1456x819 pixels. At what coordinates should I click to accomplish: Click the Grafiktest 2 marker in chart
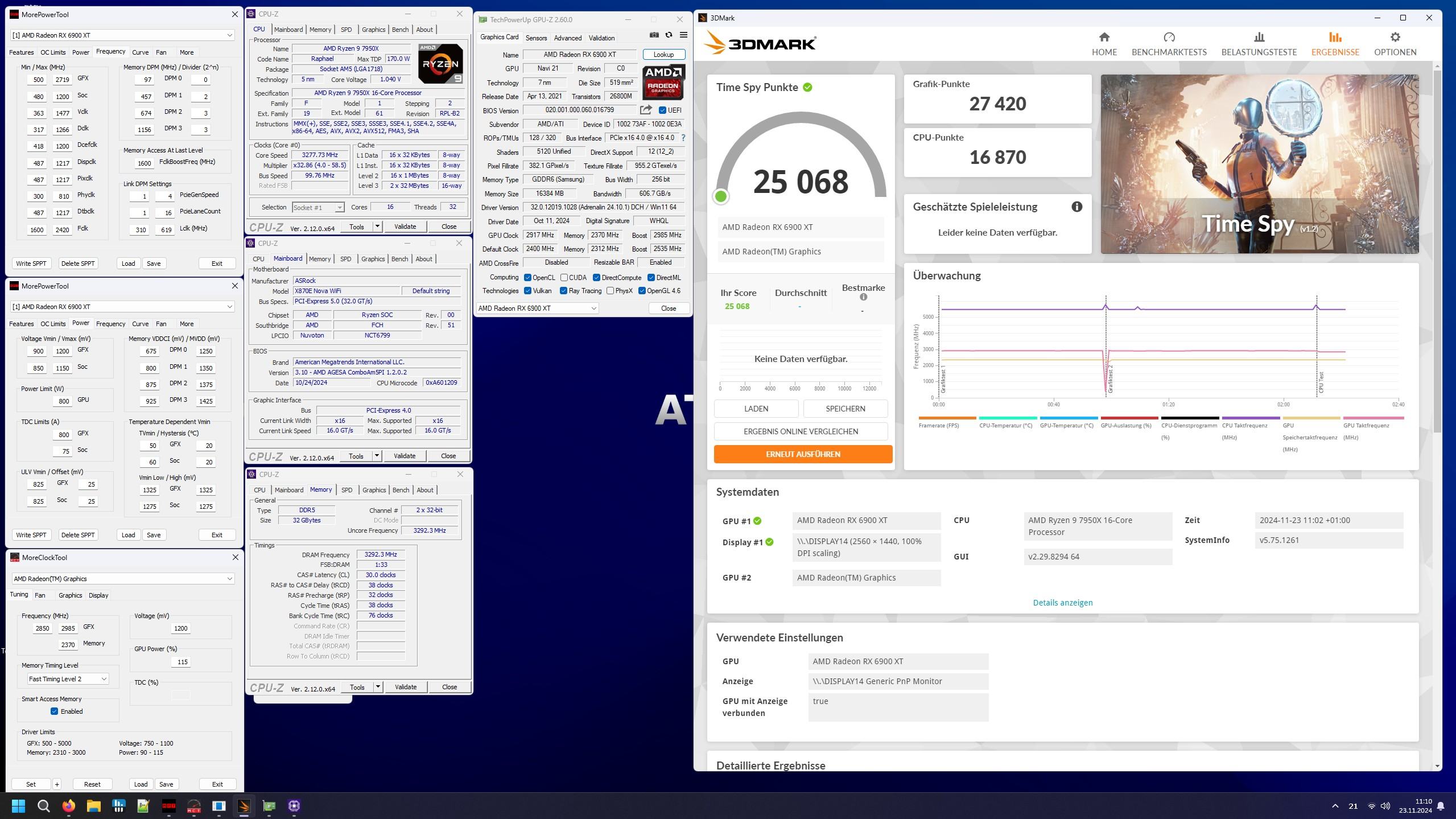1110,380
